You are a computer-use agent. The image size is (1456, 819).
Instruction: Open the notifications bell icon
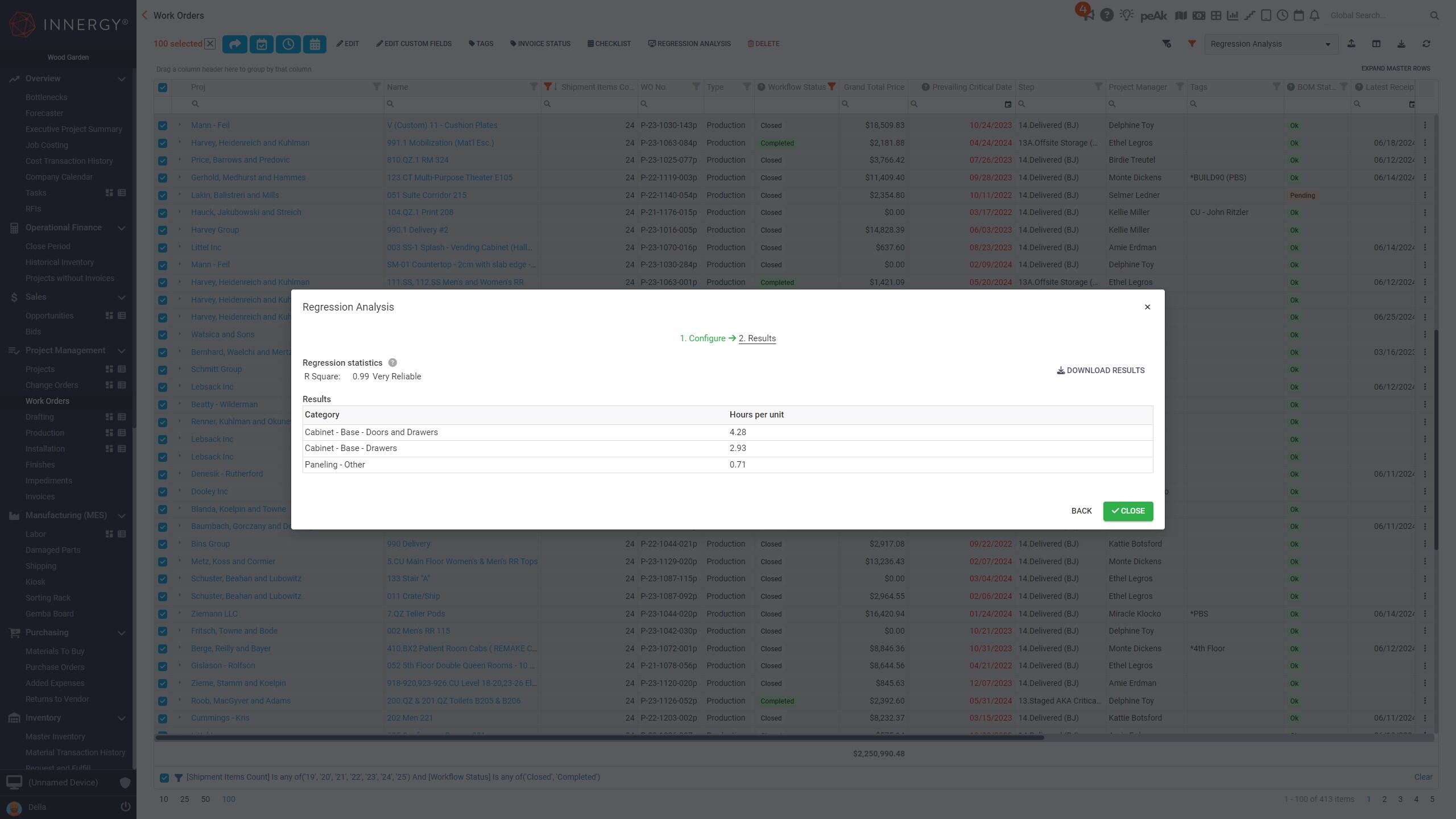point(1314,15)
